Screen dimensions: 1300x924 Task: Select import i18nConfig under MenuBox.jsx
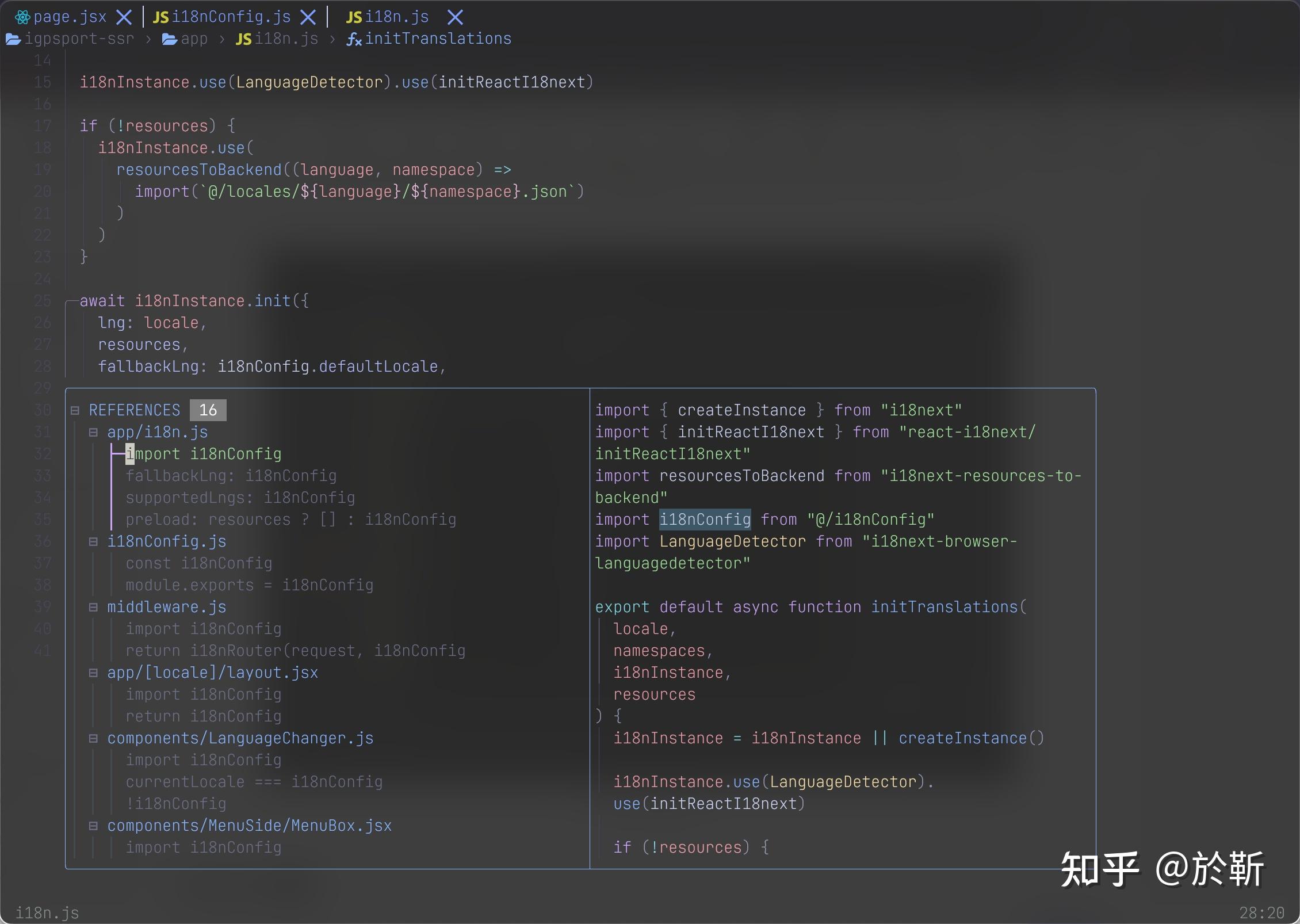(204, 847)
